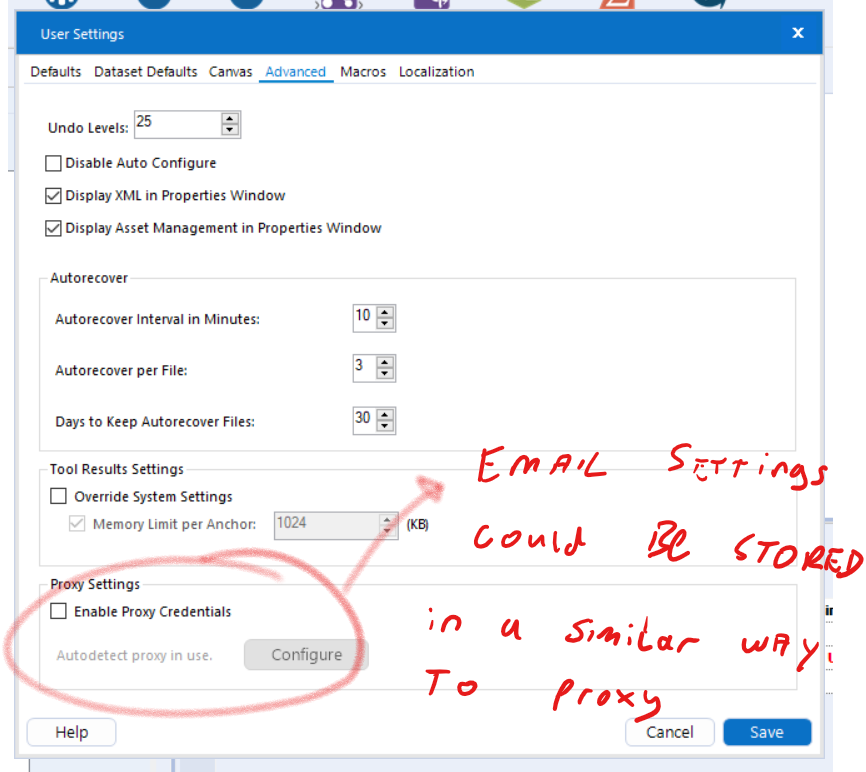
Task: Enable Proxy Credentials
Action: pyautogui.click(x=58, y=611)
